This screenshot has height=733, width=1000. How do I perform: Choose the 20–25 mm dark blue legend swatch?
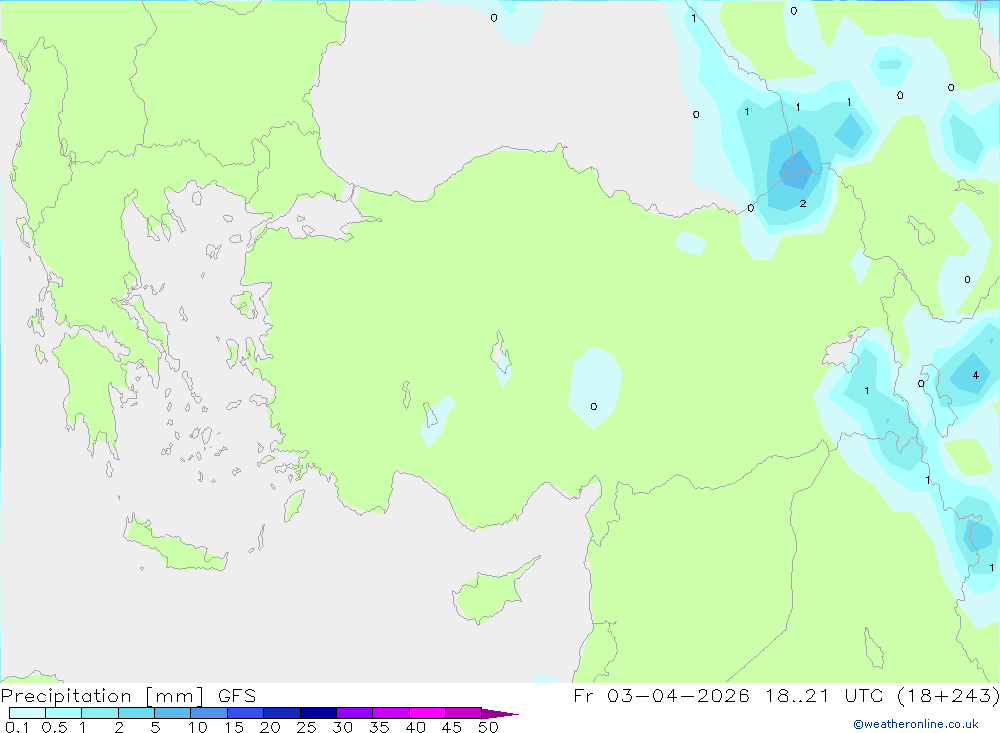coord(282,713)
